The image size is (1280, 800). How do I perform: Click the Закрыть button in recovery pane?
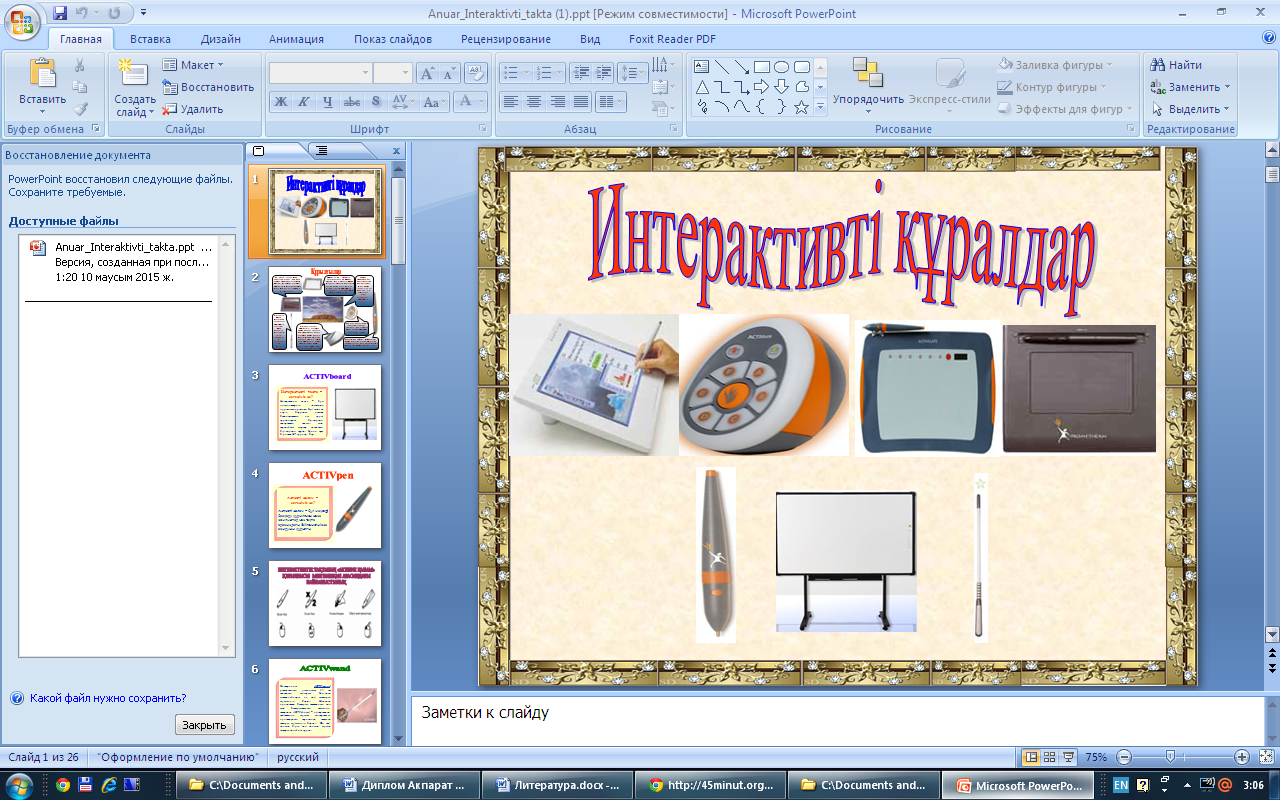coord(205,725)
